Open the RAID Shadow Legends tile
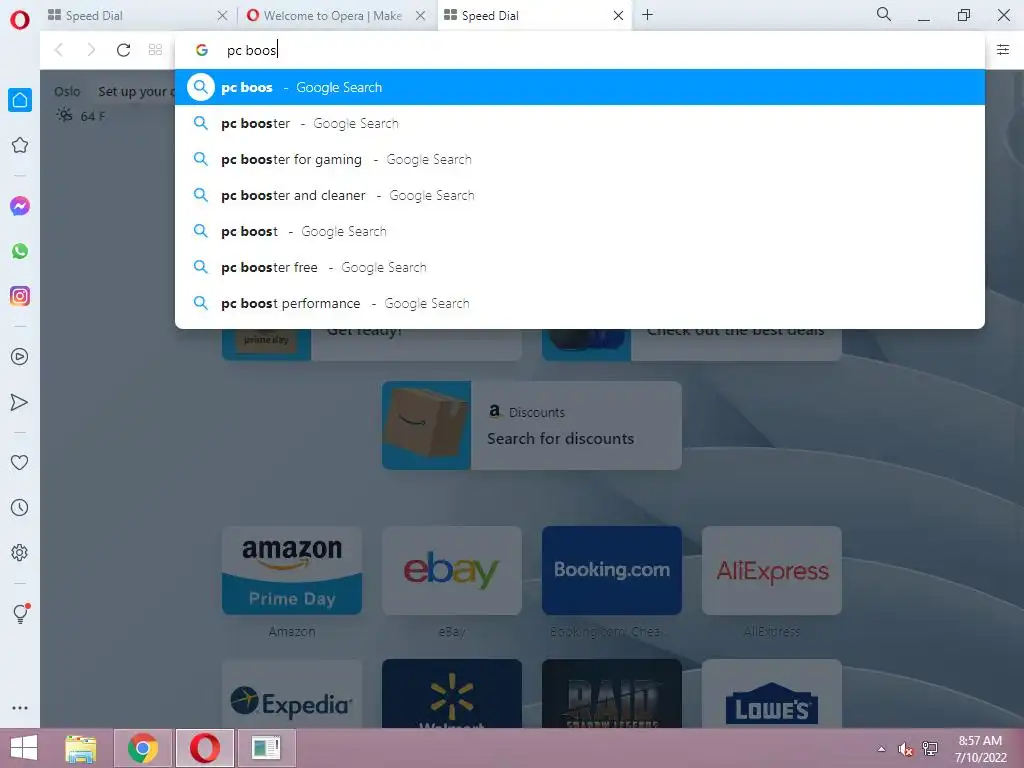This screenshot has height=768, width=1024. [612, 694]
